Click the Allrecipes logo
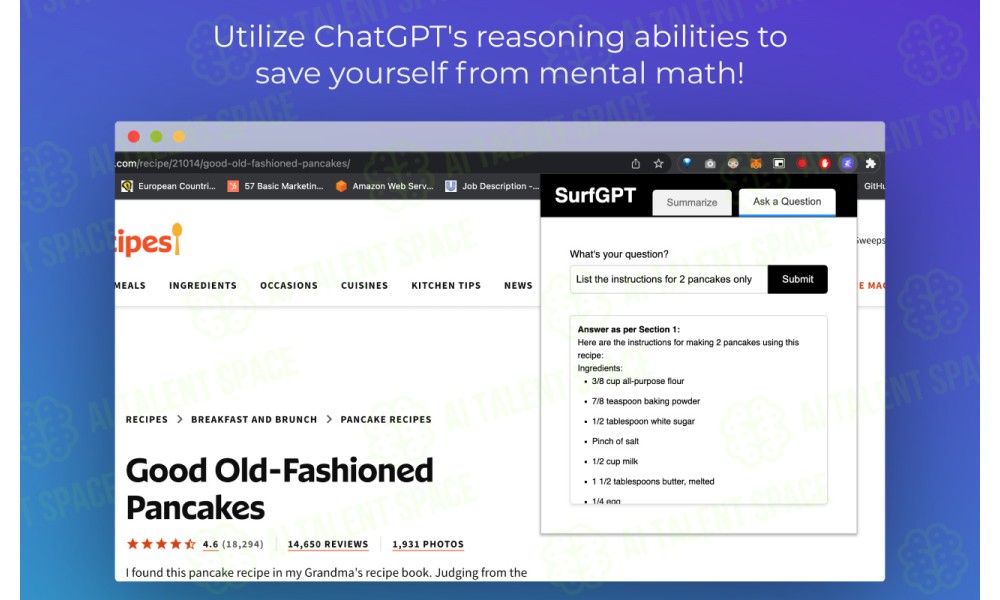 pos(149,241)
